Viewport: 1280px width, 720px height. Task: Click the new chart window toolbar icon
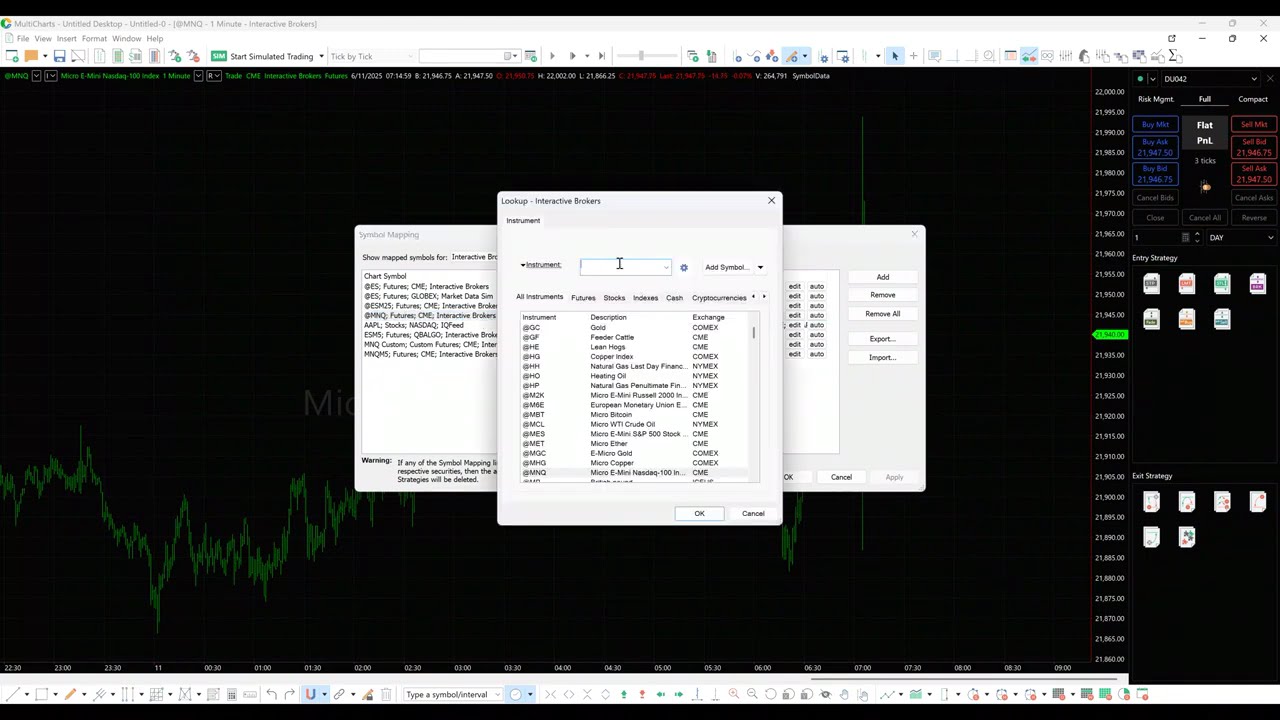click(10, 56)
